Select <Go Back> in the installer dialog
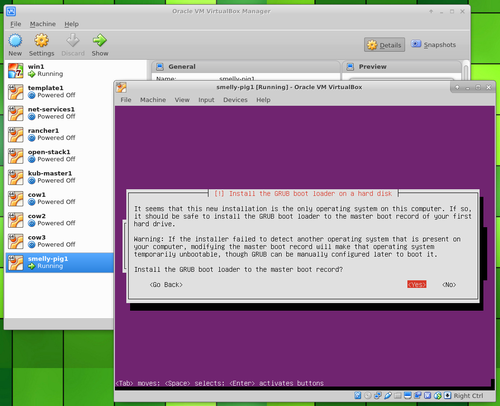This screenshot has height=406, width=500. [x=166, y=284]
